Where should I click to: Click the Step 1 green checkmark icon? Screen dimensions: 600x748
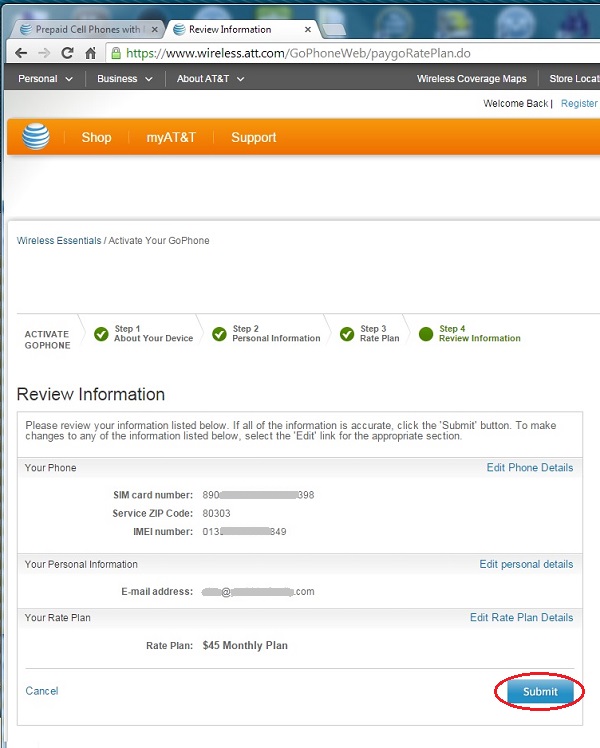click(101, 334)
